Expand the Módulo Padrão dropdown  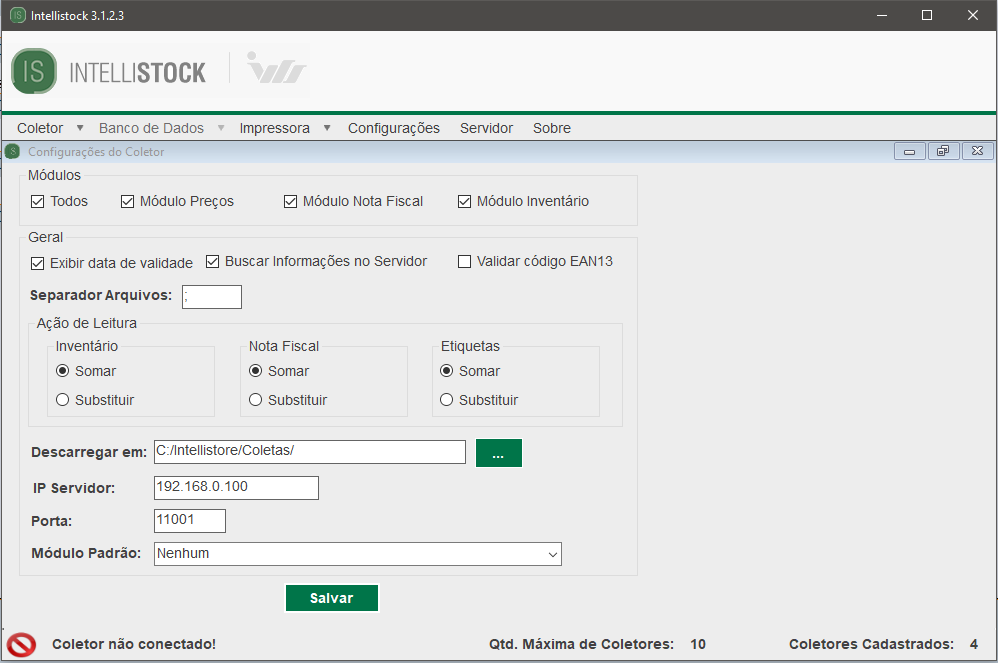click(x=552, y=554)
